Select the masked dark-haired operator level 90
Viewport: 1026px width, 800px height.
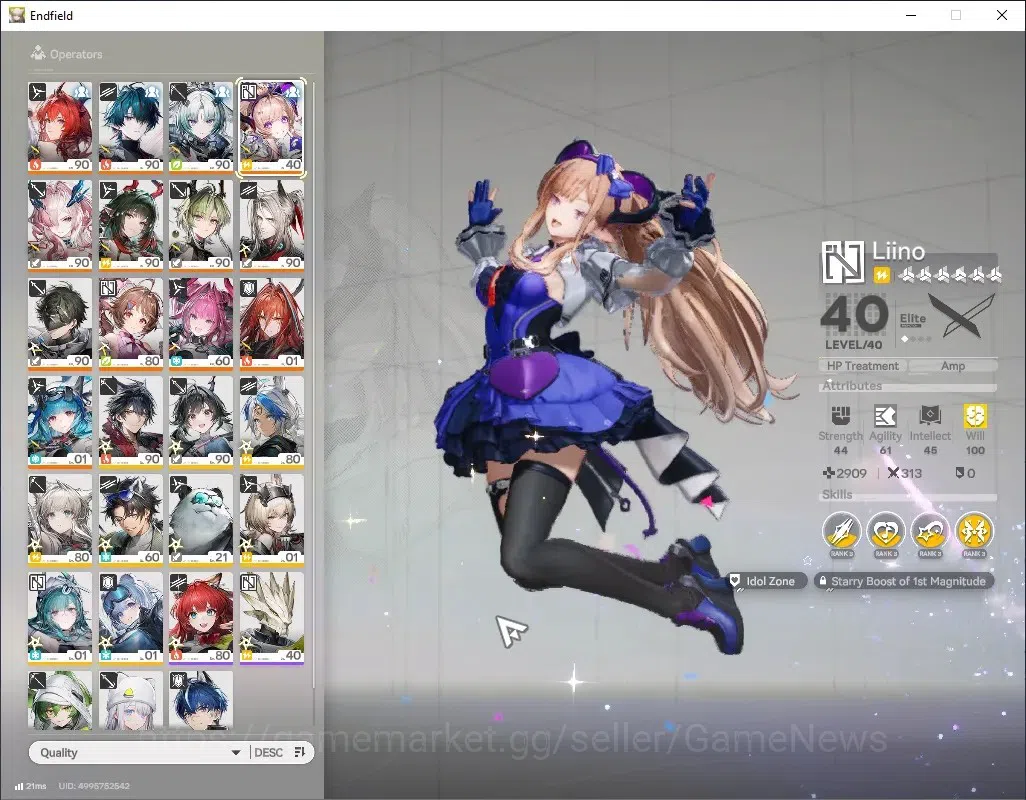60,323
